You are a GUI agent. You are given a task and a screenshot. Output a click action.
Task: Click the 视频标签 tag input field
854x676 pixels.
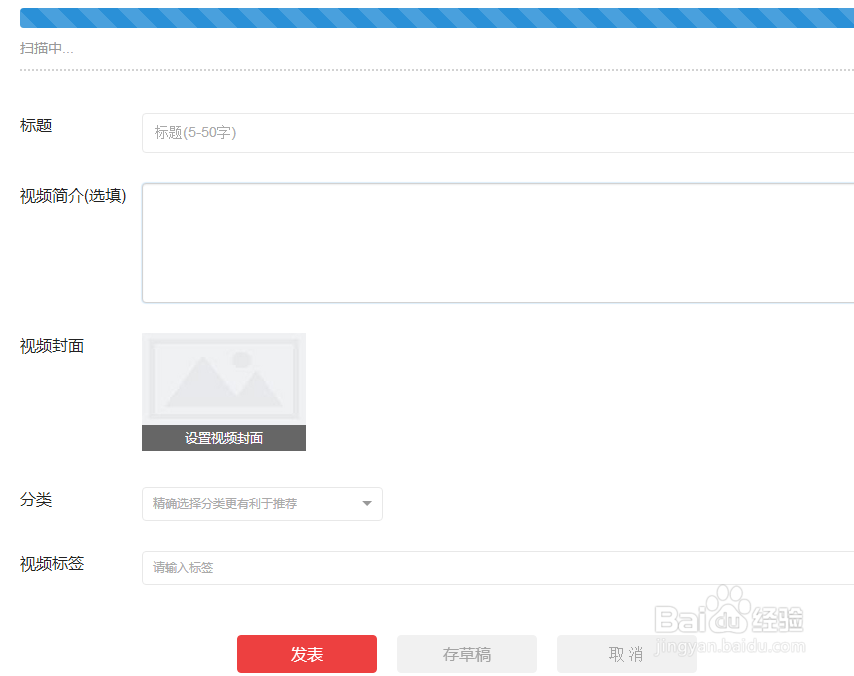coord(498,568)
